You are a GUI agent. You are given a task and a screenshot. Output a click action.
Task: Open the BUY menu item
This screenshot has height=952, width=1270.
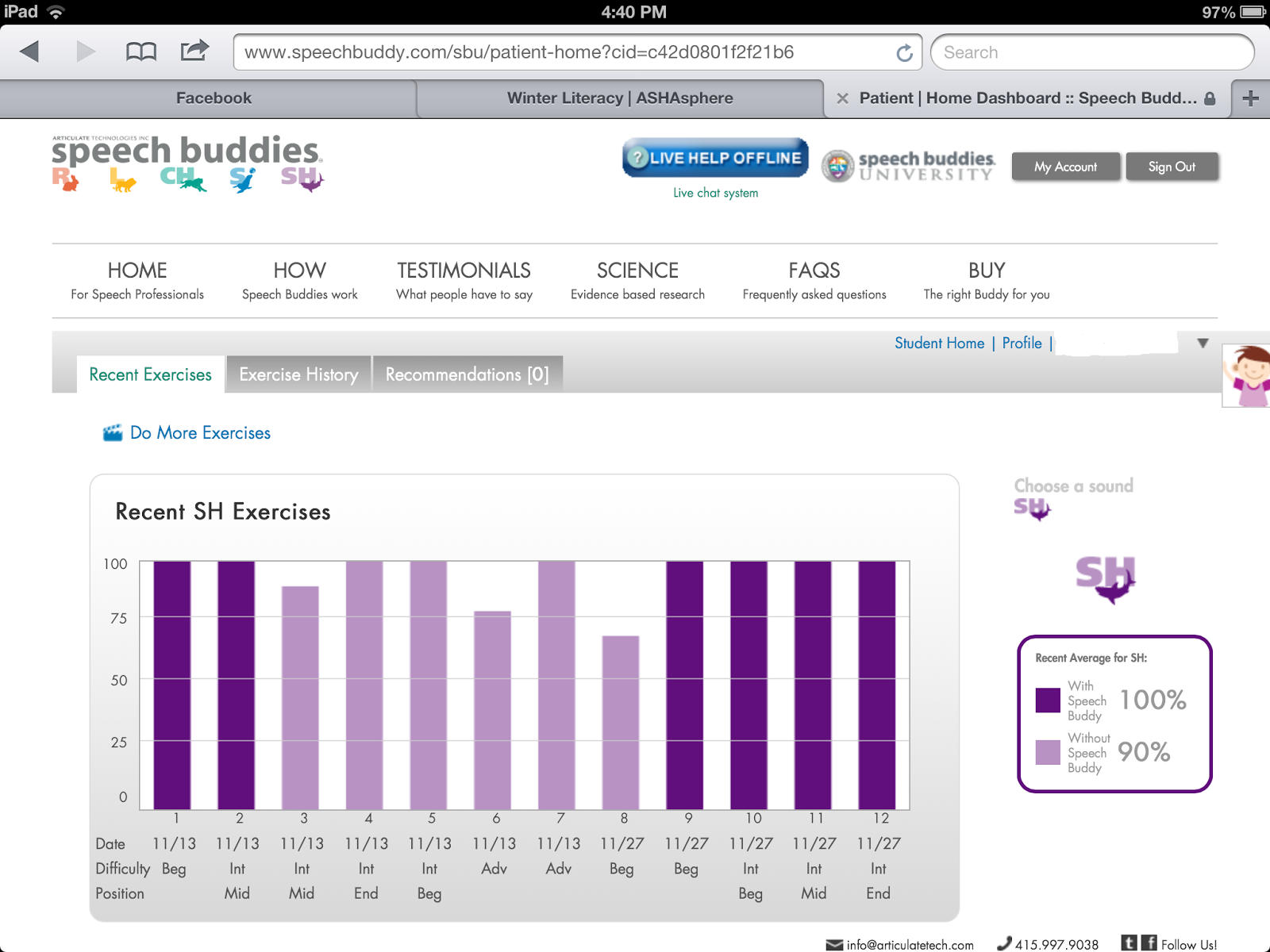(987, 281)
